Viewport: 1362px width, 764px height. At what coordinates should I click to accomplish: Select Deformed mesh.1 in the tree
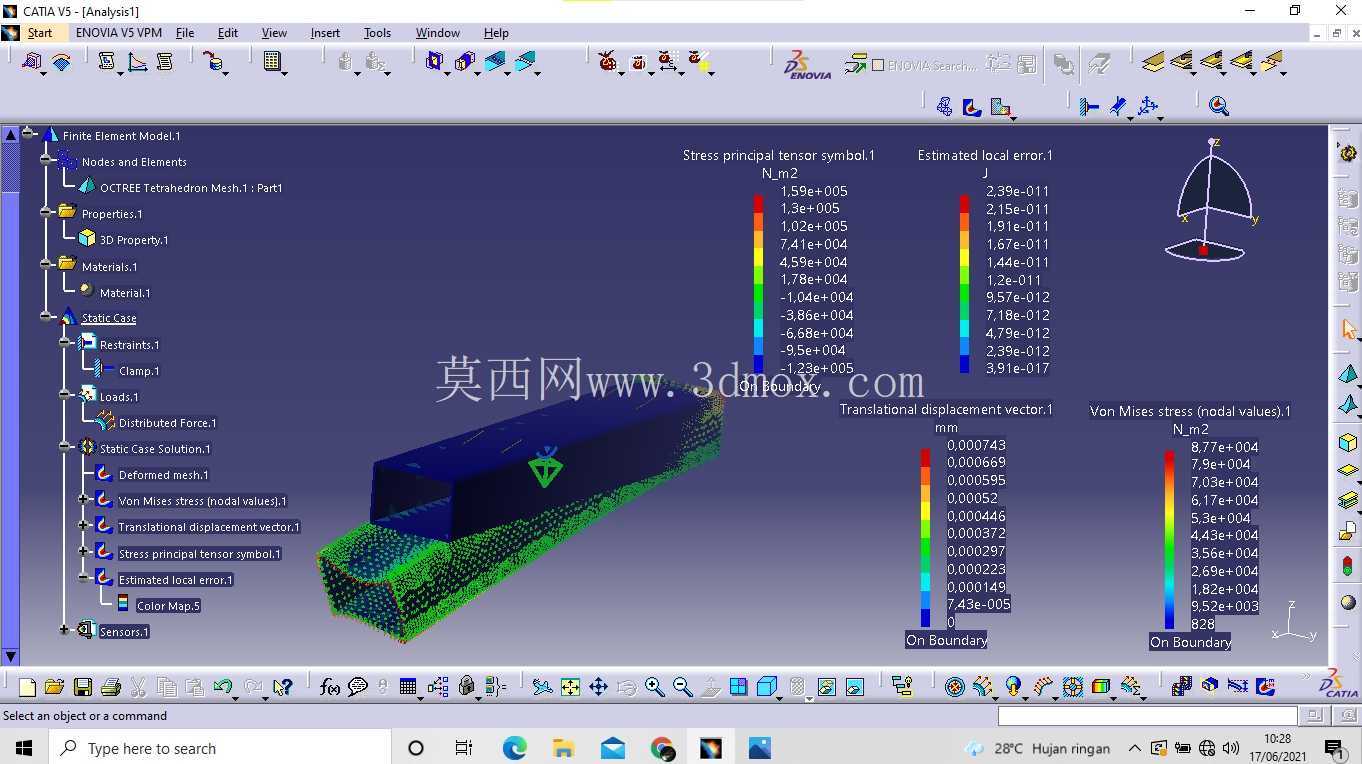pyautogui.click(x=163, y=475)
